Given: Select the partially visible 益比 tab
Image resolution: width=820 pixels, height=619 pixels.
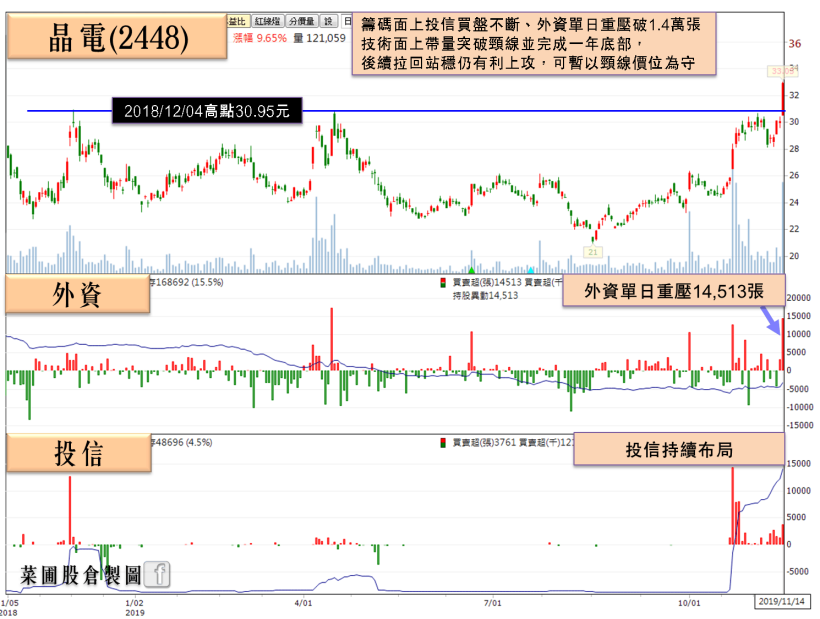Looking at the screenshot, I should pyautogui.click(x=238, y=21).
